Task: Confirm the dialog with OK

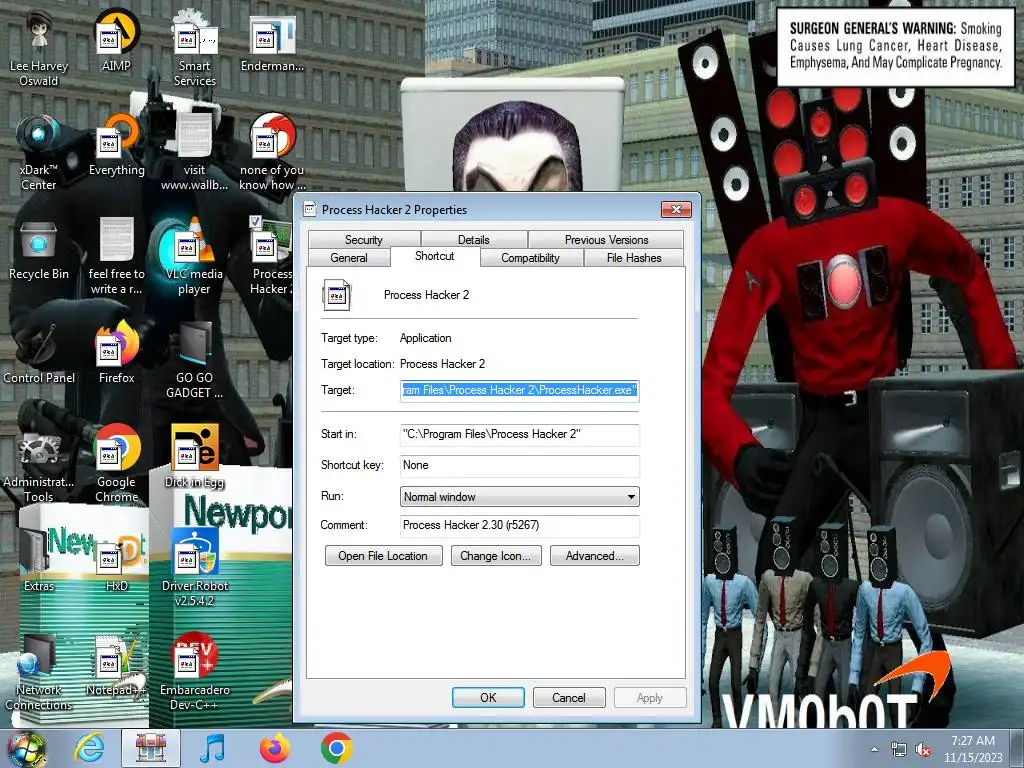Action: (x=488, y=697)
